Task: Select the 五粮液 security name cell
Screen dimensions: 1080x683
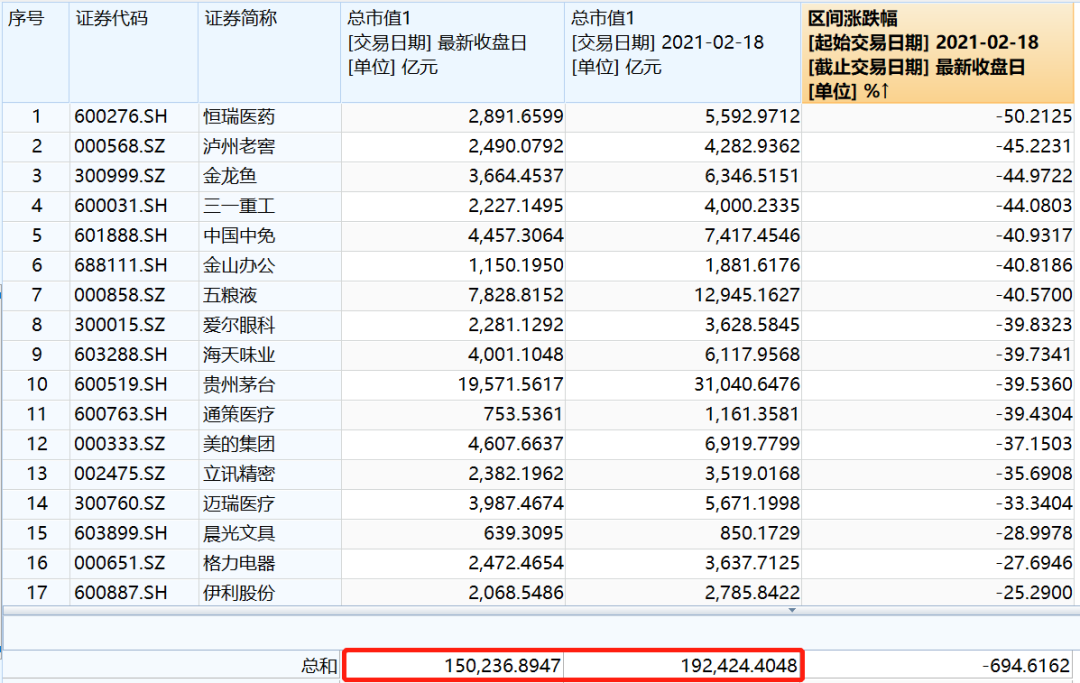Action: pyautogui.click(x=270, y=296)
